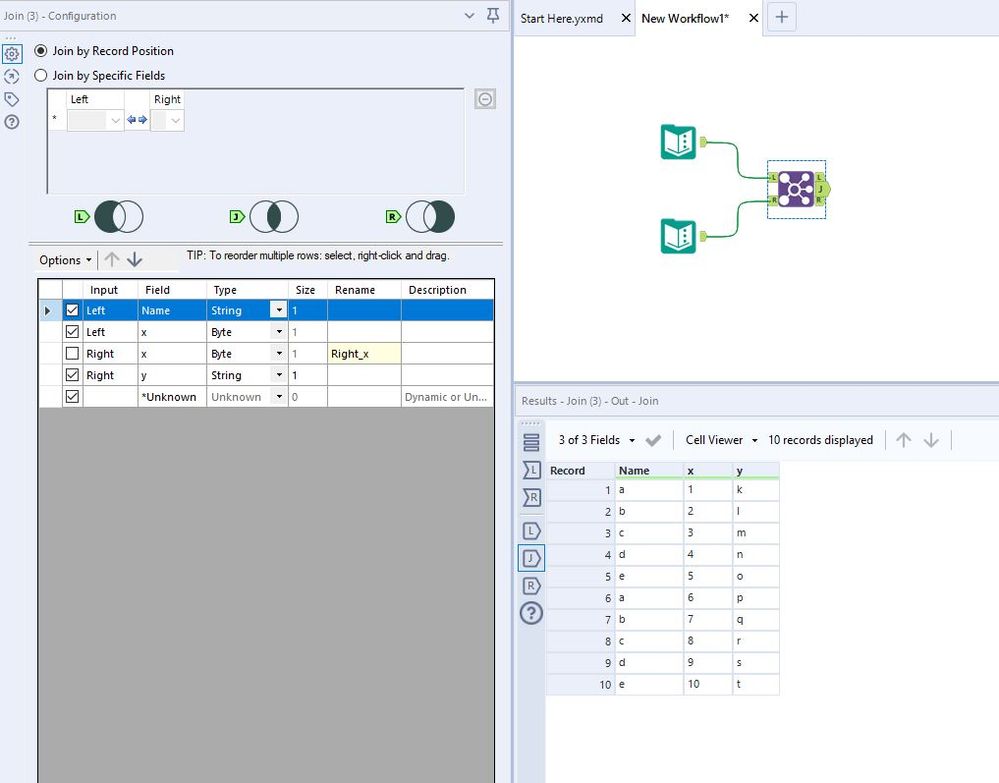Uncheck the Left Name field checkbox
999x783 pixels.
[x=72, y=310]
